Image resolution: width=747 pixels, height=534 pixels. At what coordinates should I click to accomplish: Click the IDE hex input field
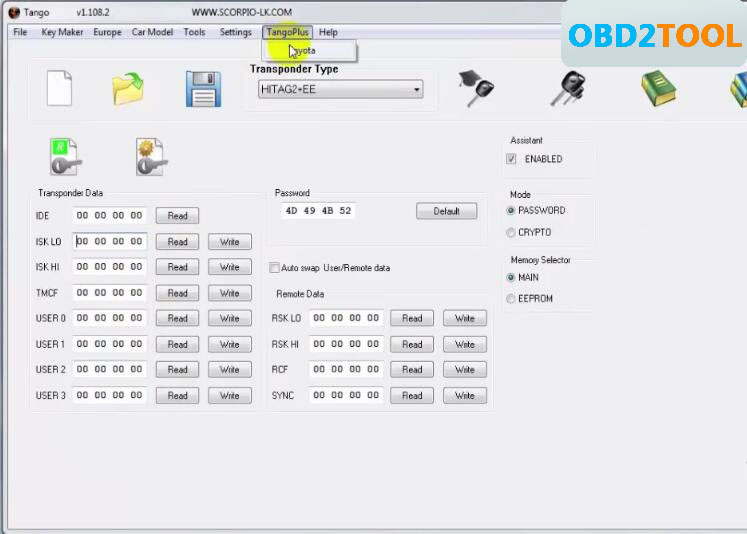[x=110, y=215]
